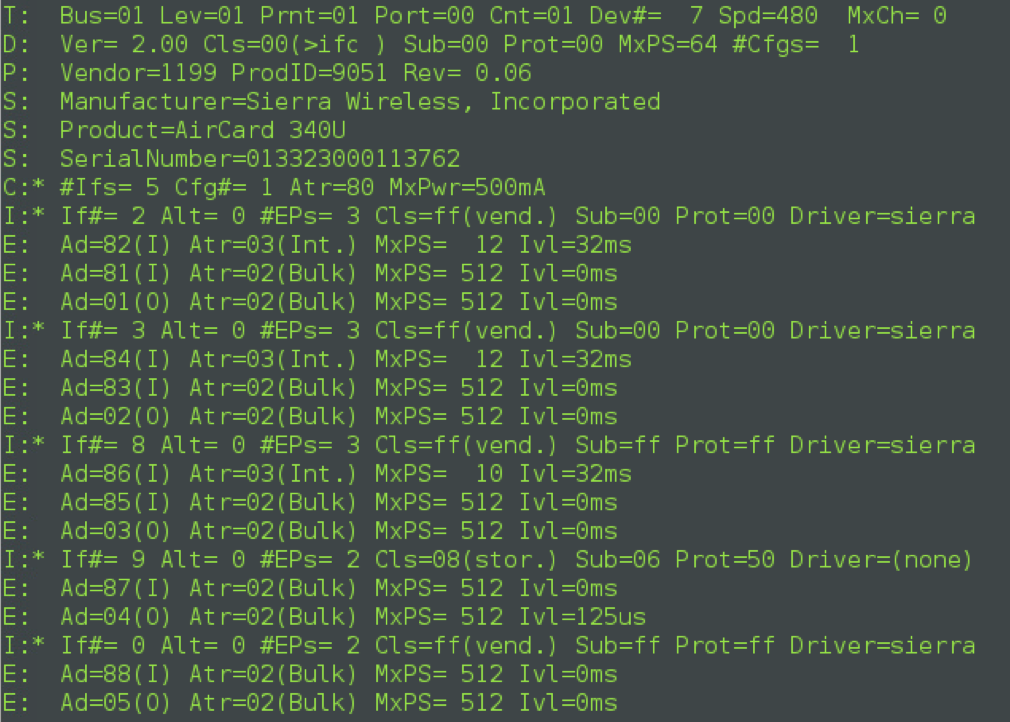Screen dimensions: 1010x722
Task: Click the SerialNumber value 013323000113762
Action: [353, 158]
